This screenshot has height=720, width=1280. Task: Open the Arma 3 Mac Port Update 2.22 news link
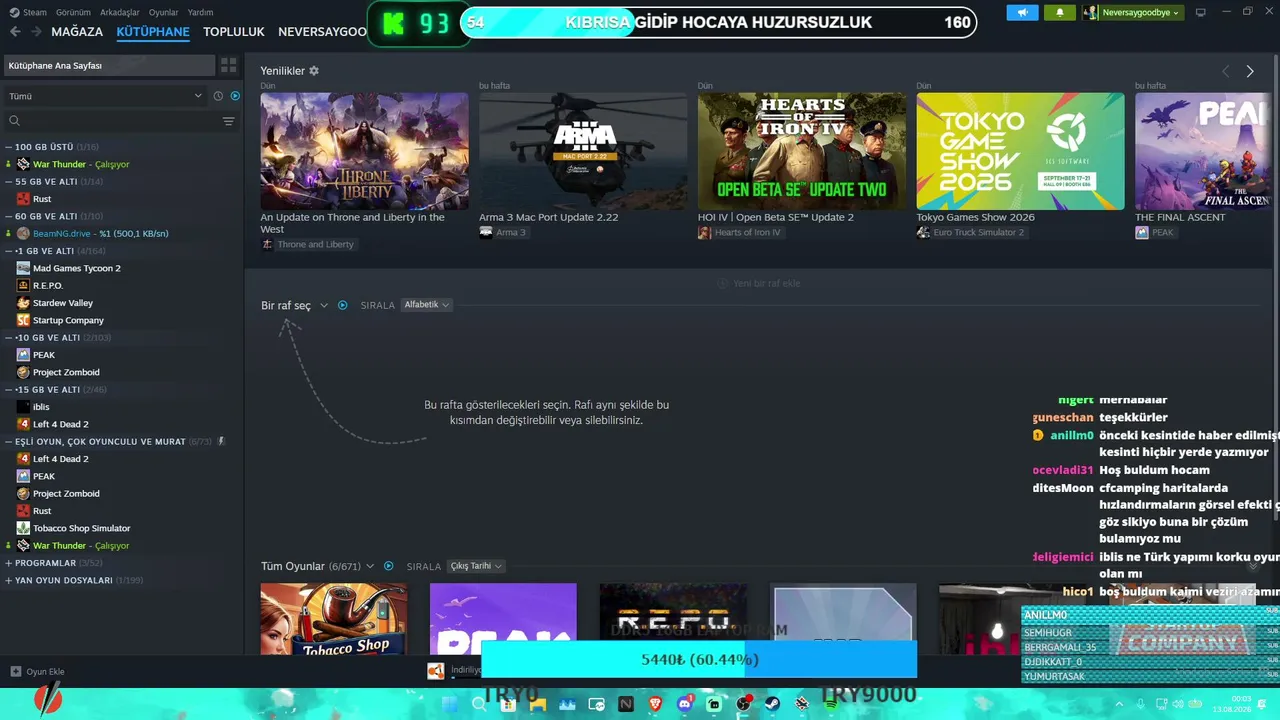(x=548, y=217)
